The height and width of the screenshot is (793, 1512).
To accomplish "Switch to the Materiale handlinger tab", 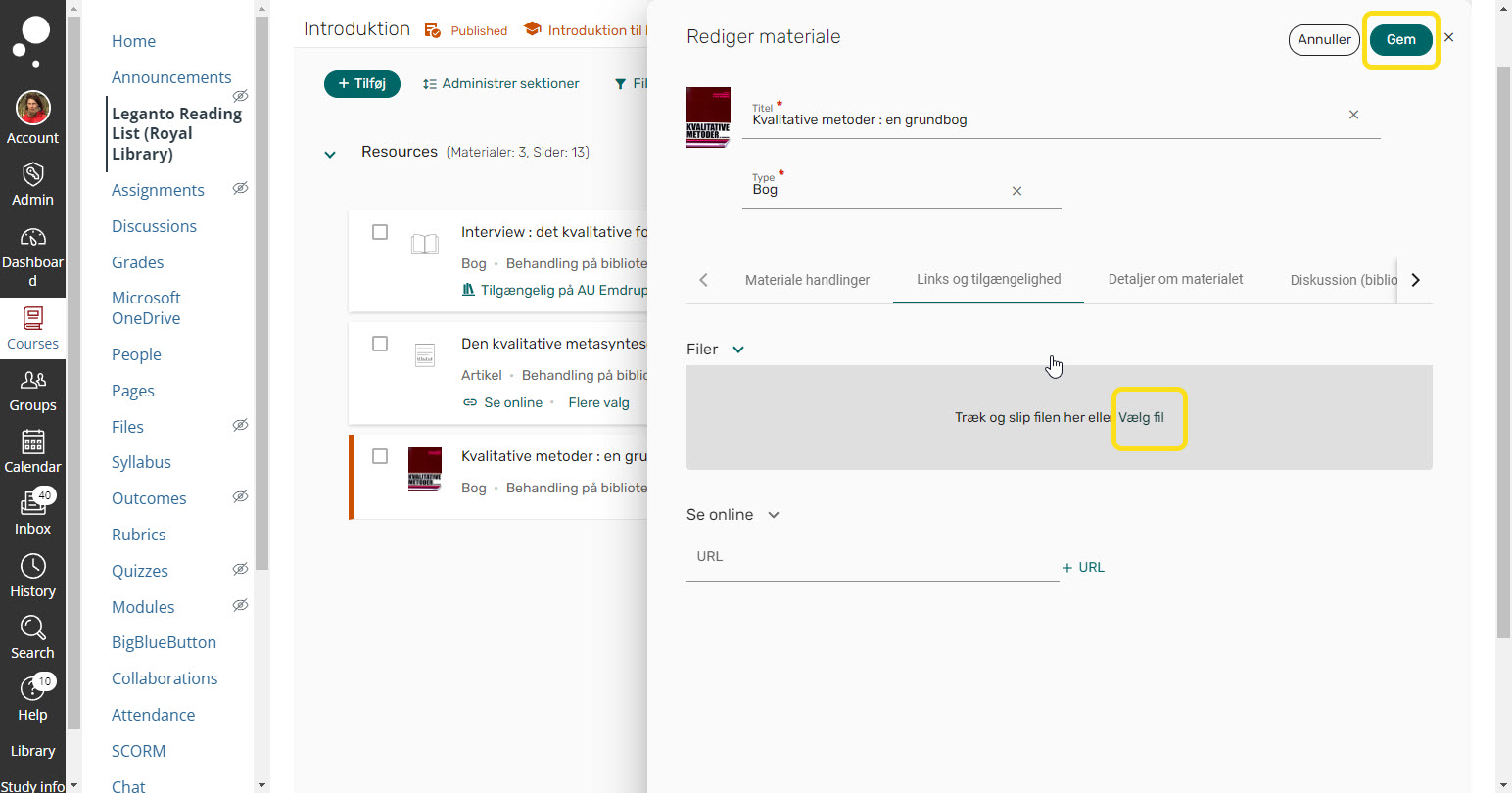I will pos(807,280).
